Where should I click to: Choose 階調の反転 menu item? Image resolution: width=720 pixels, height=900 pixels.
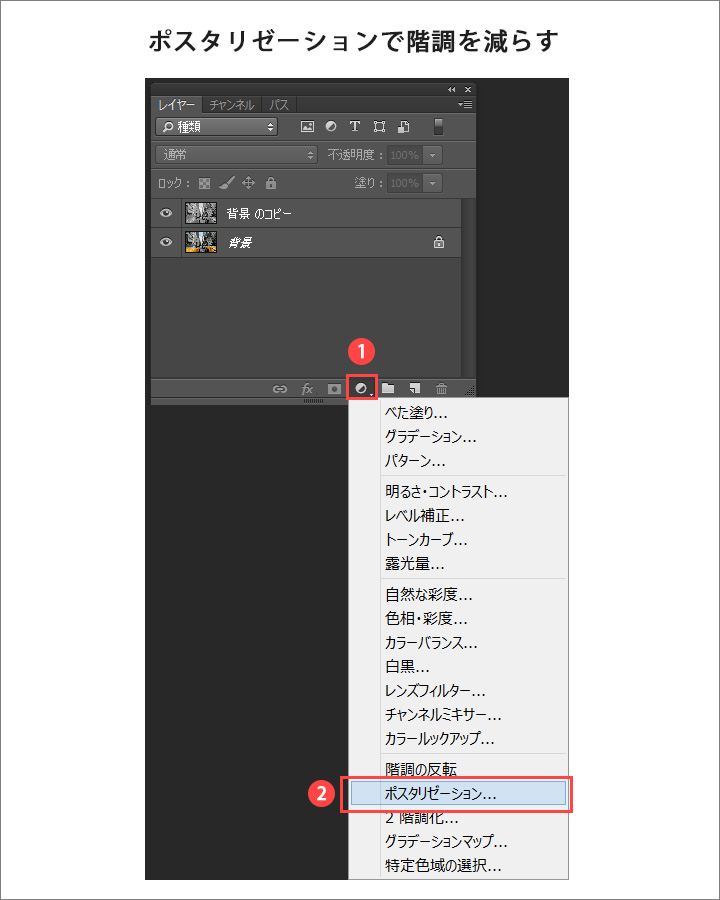pyautogui.click(x=458, y=769)
